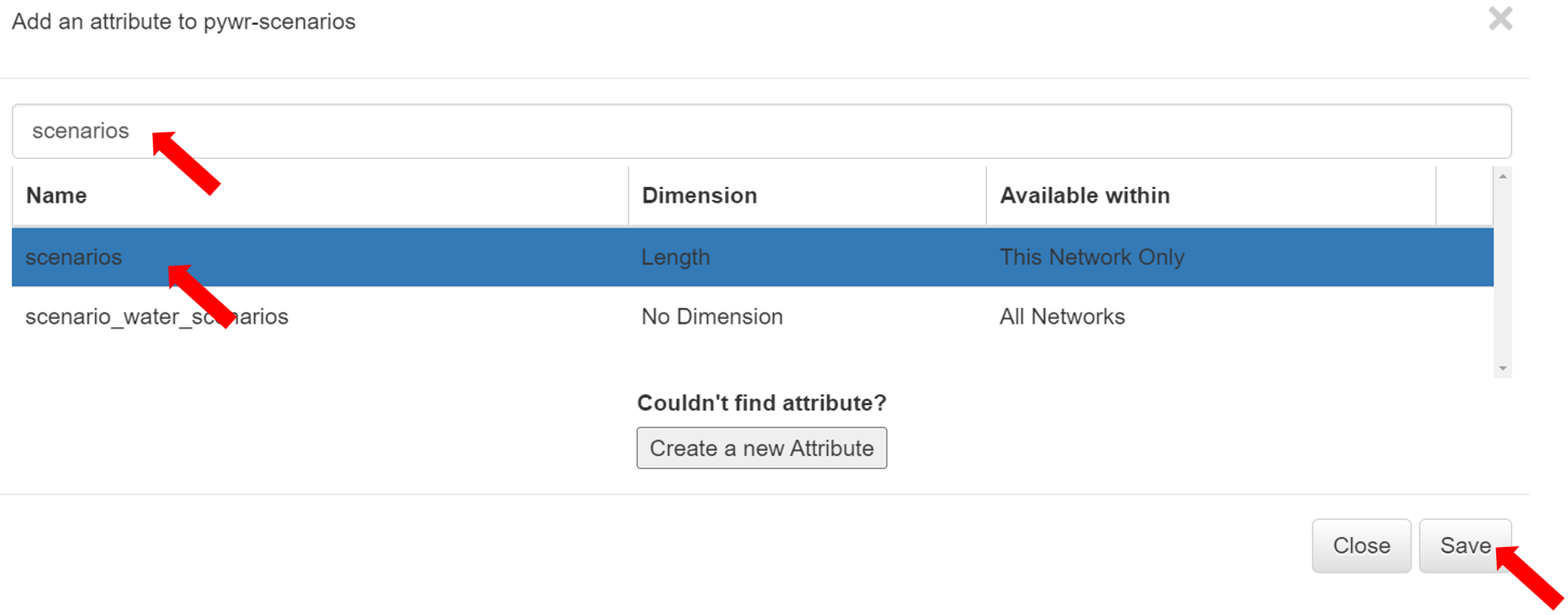Viewport: 1568px width, 615px height.
Task: Click the attribute search field containing "scenarios"
Action: coord(756,131)
